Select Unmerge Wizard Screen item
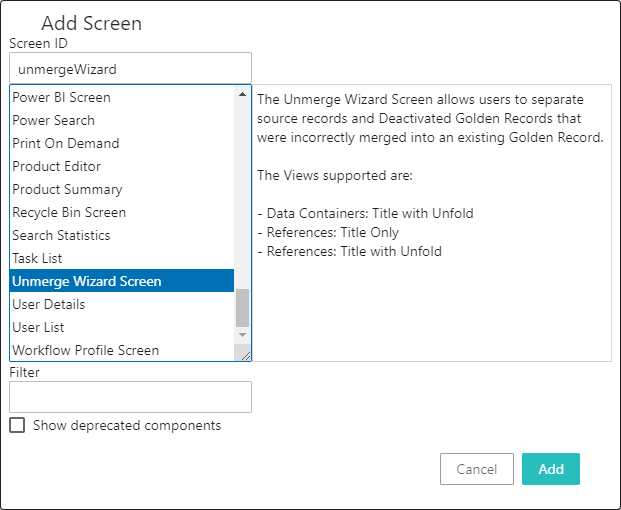The height and width of the screenshot is (510, 621). [x=86, y=281]
